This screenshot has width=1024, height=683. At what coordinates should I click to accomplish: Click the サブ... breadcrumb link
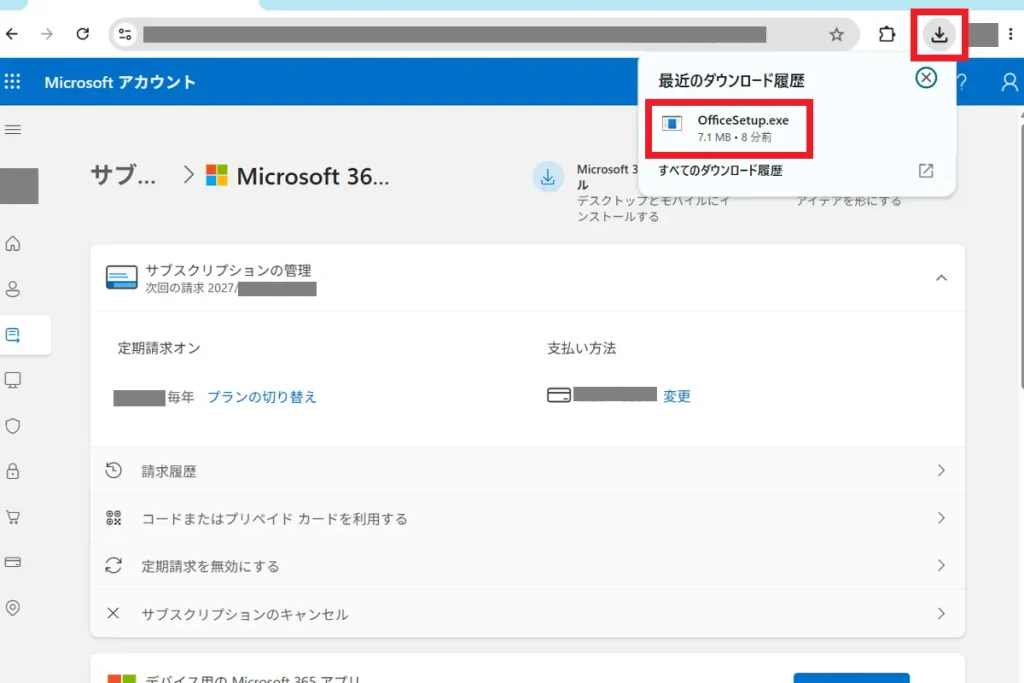123,175
